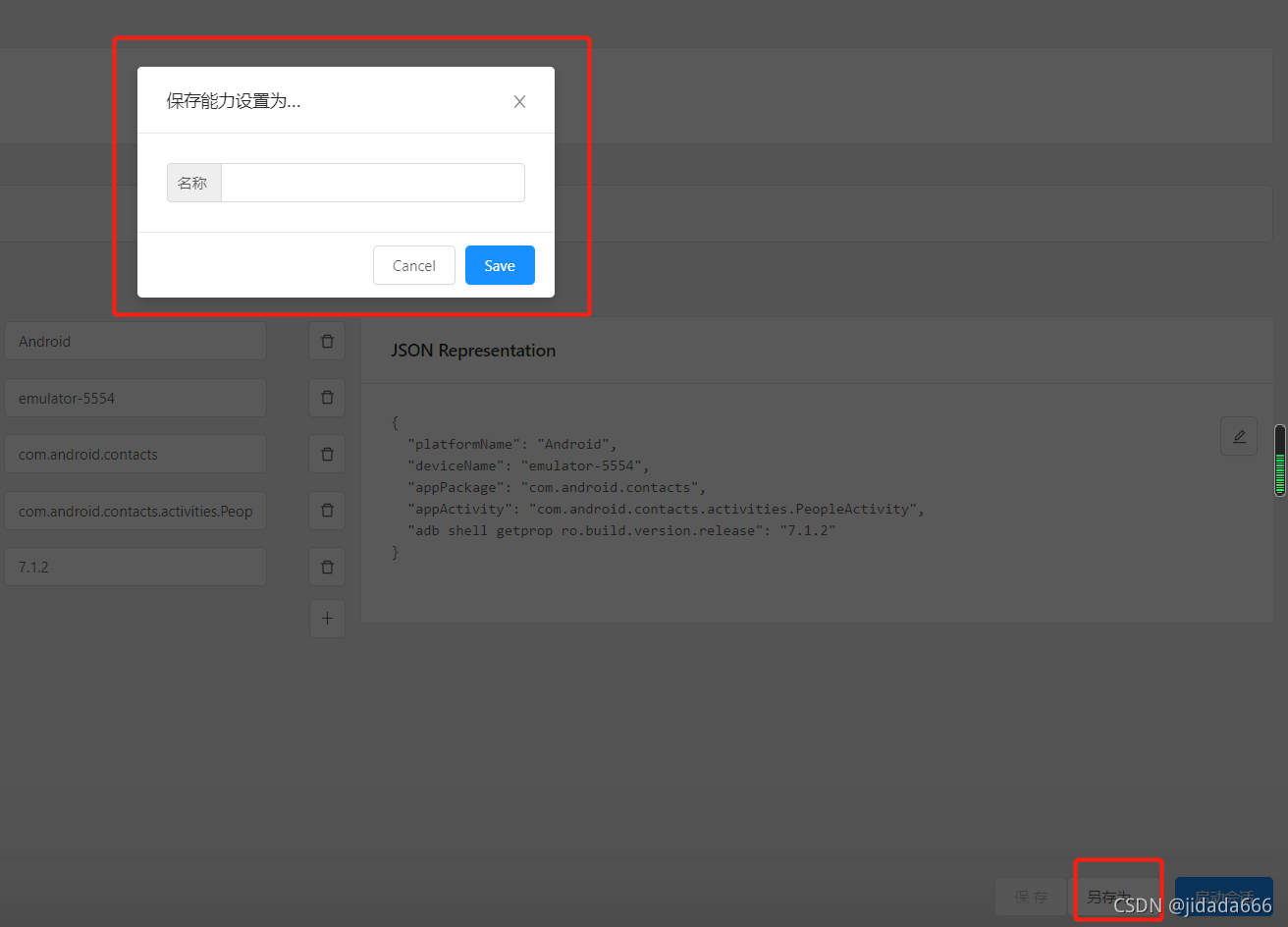Edit raw JSON with pencil icon
This screenshot has height=927, width=1288.
click(x=1239, y=436)
